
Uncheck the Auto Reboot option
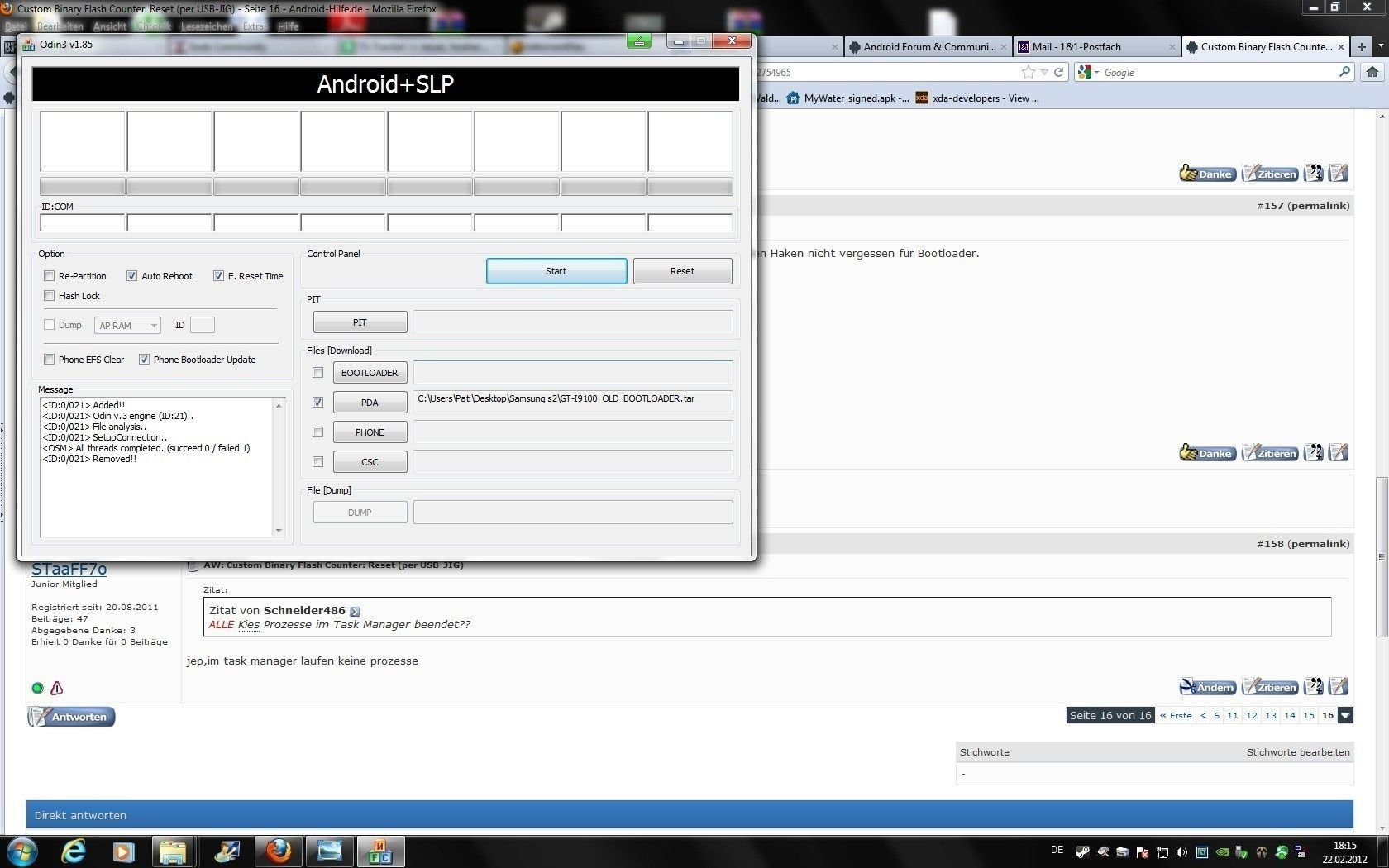click(x=131, y=276)
